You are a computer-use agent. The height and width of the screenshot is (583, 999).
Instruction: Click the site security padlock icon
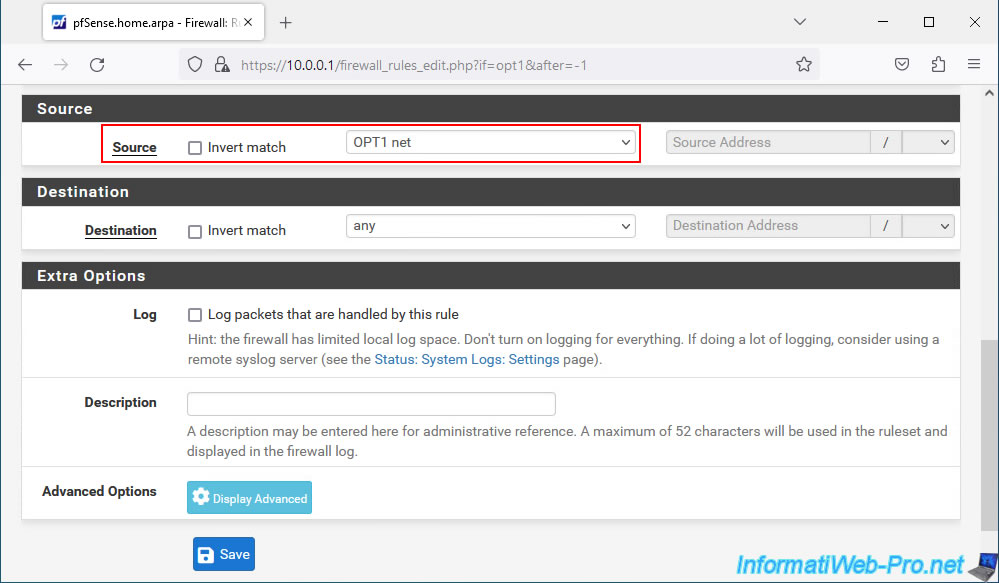[222, 65]
